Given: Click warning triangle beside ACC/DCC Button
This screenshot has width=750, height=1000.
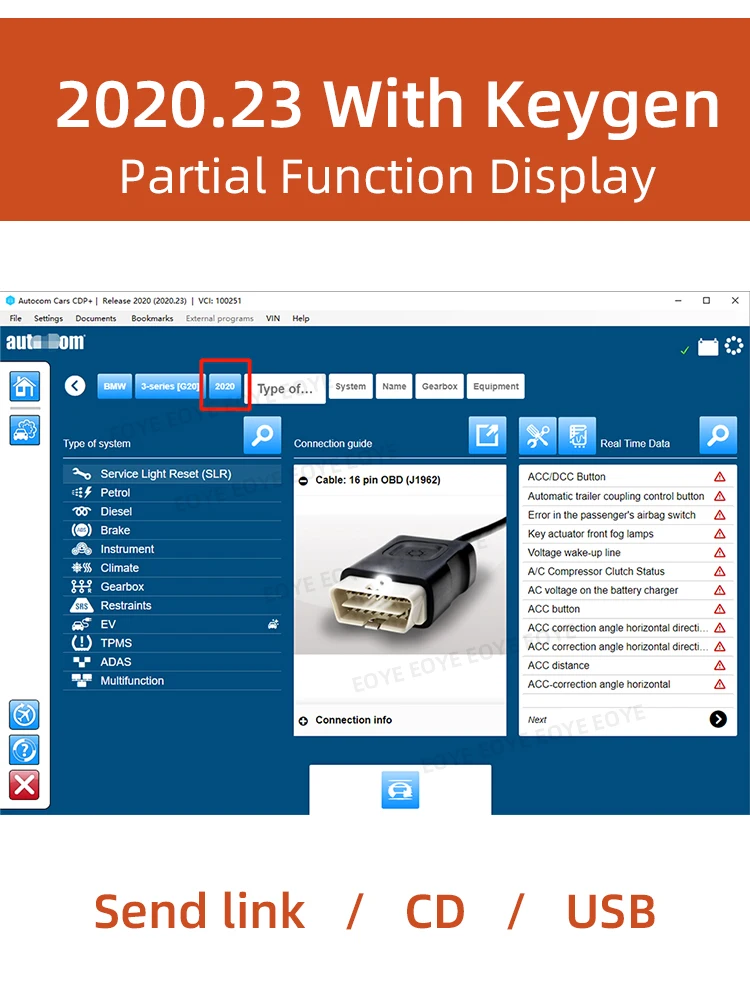Looking at the screenshot, I should click(x=720, y=477).
